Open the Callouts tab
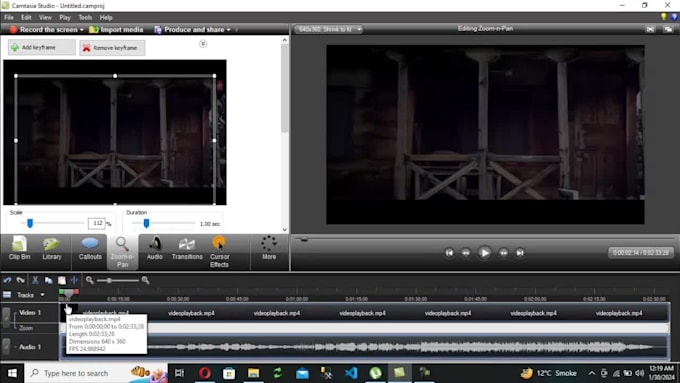 [x=90, y=249]
